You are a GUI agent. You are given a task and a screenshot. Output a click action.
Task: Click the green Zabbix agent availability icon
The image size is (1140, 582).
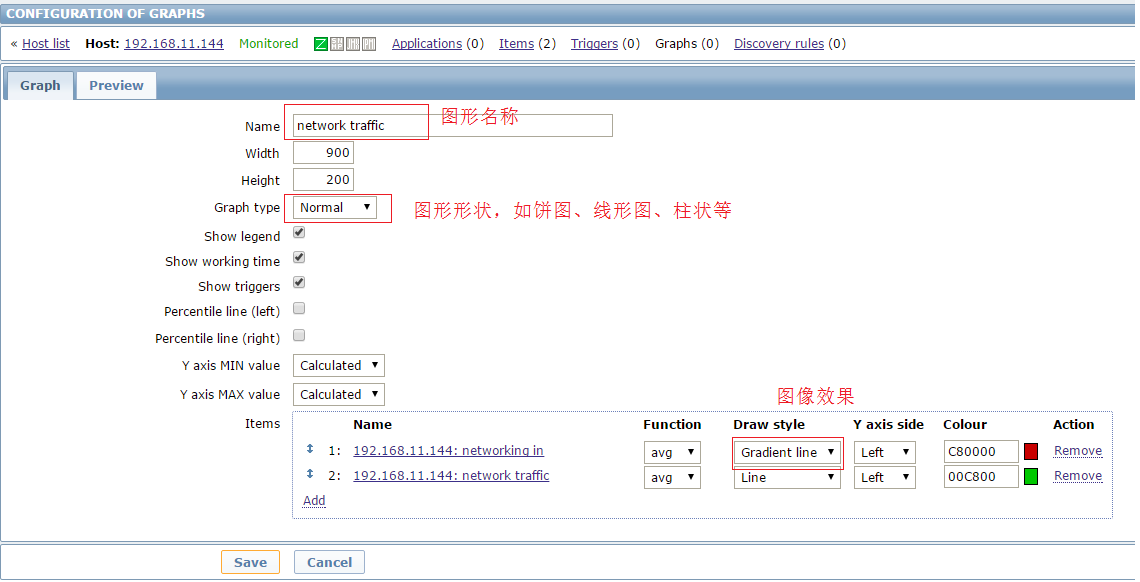(x=321, y=44)
